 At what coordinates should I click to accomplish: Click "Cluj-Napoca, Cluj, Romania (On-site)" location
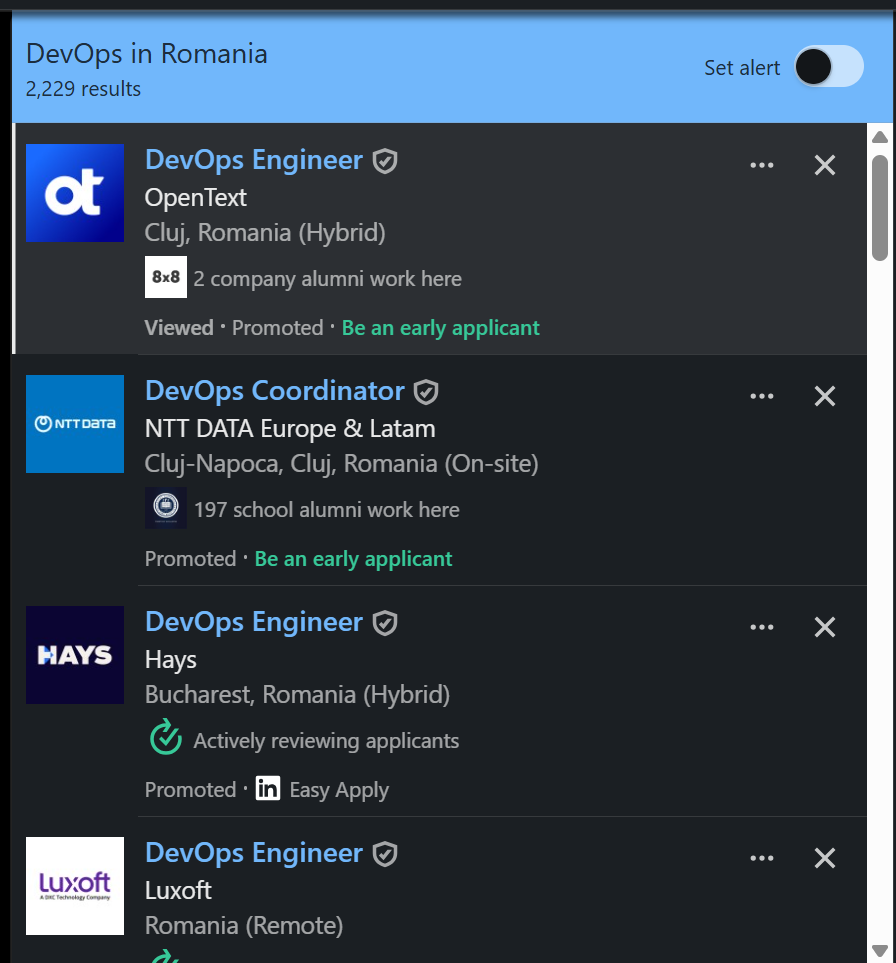341,464
